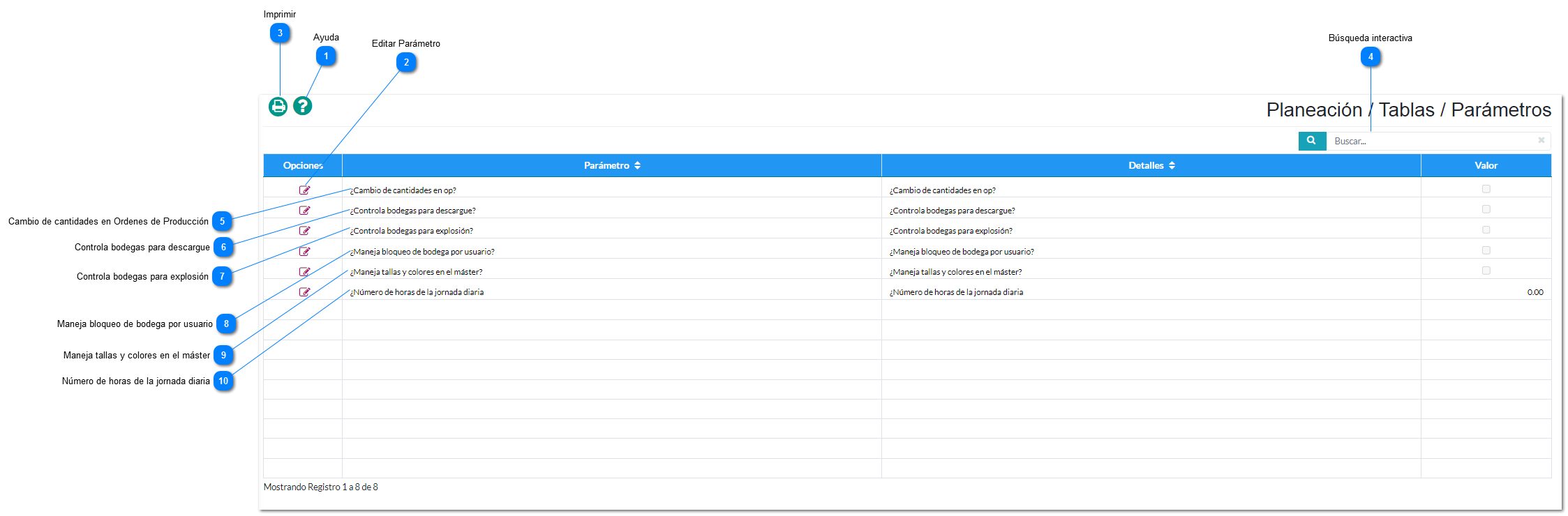The width and height of the screenshot is (1568, 516).
Task: Clear the search field with the x
Action: click(x=1541, y=140)
